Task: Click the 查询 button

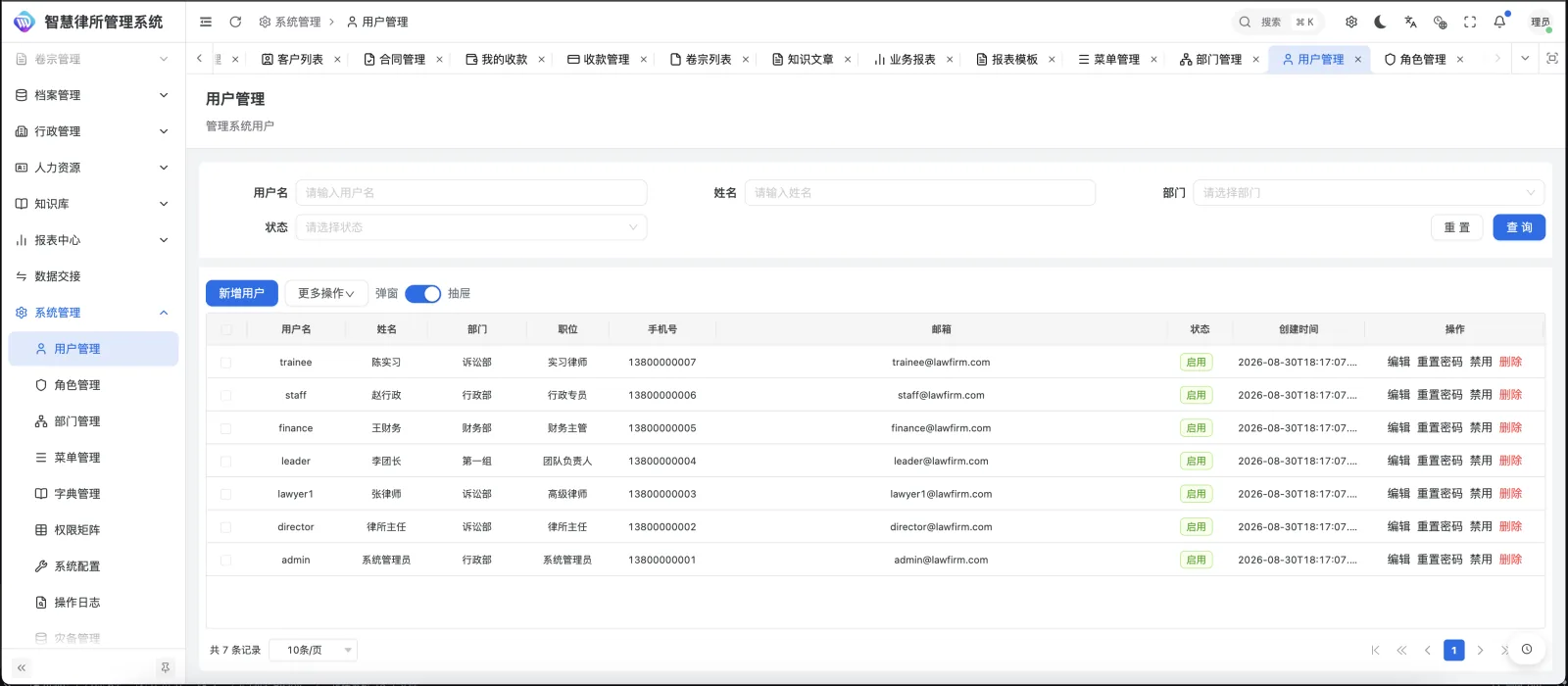Action: (1519, 227)
